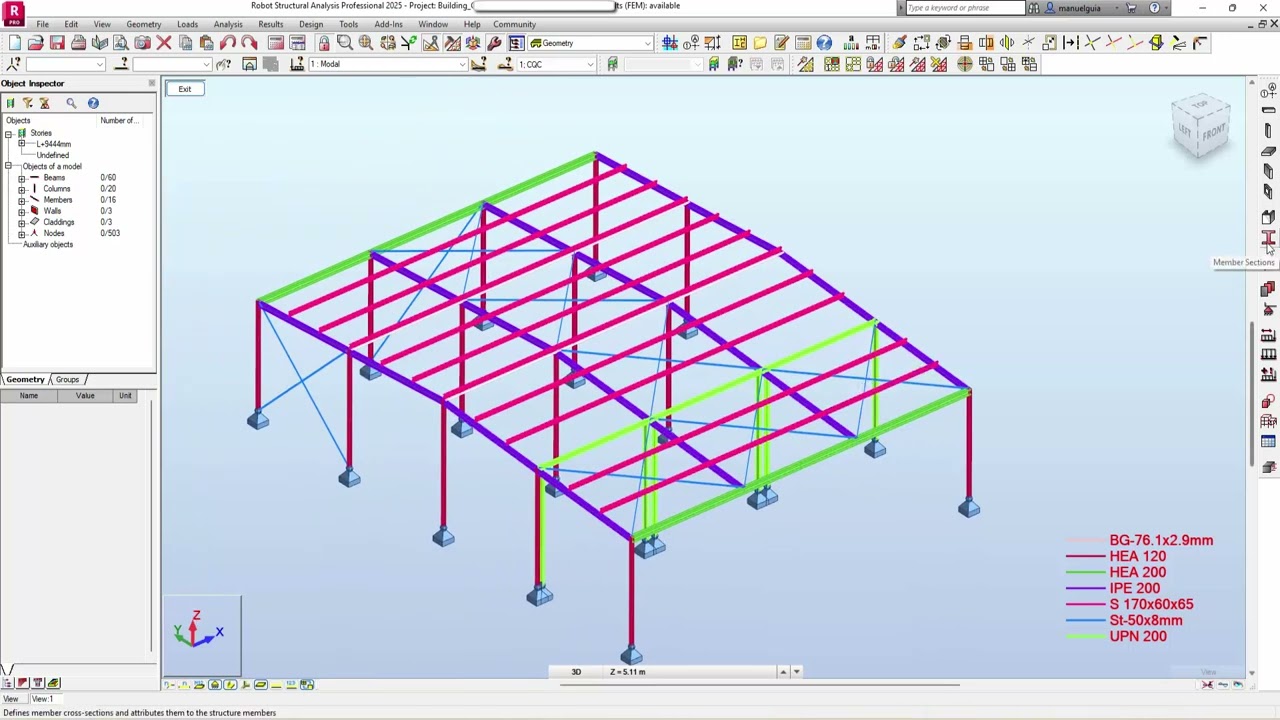Click the search magnifier in Object Inspector
This screenshot has height=720, width=1280.
tap(71, 103)
